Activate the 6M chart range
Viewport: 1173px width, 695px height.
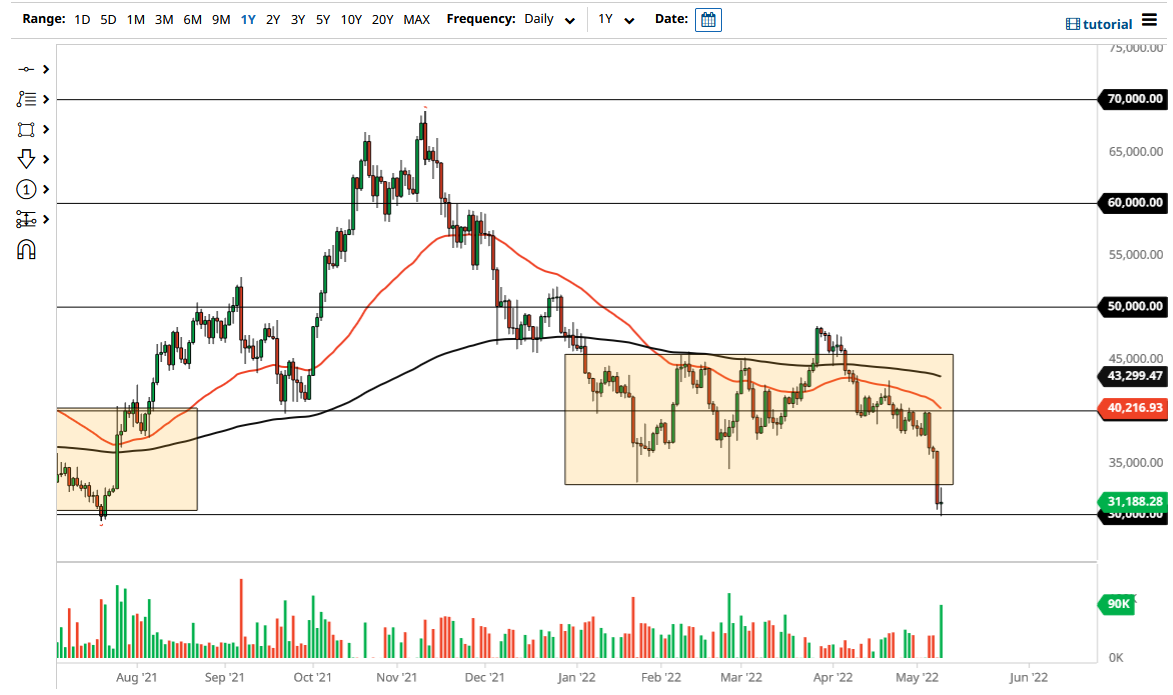[x=192, y=19]
